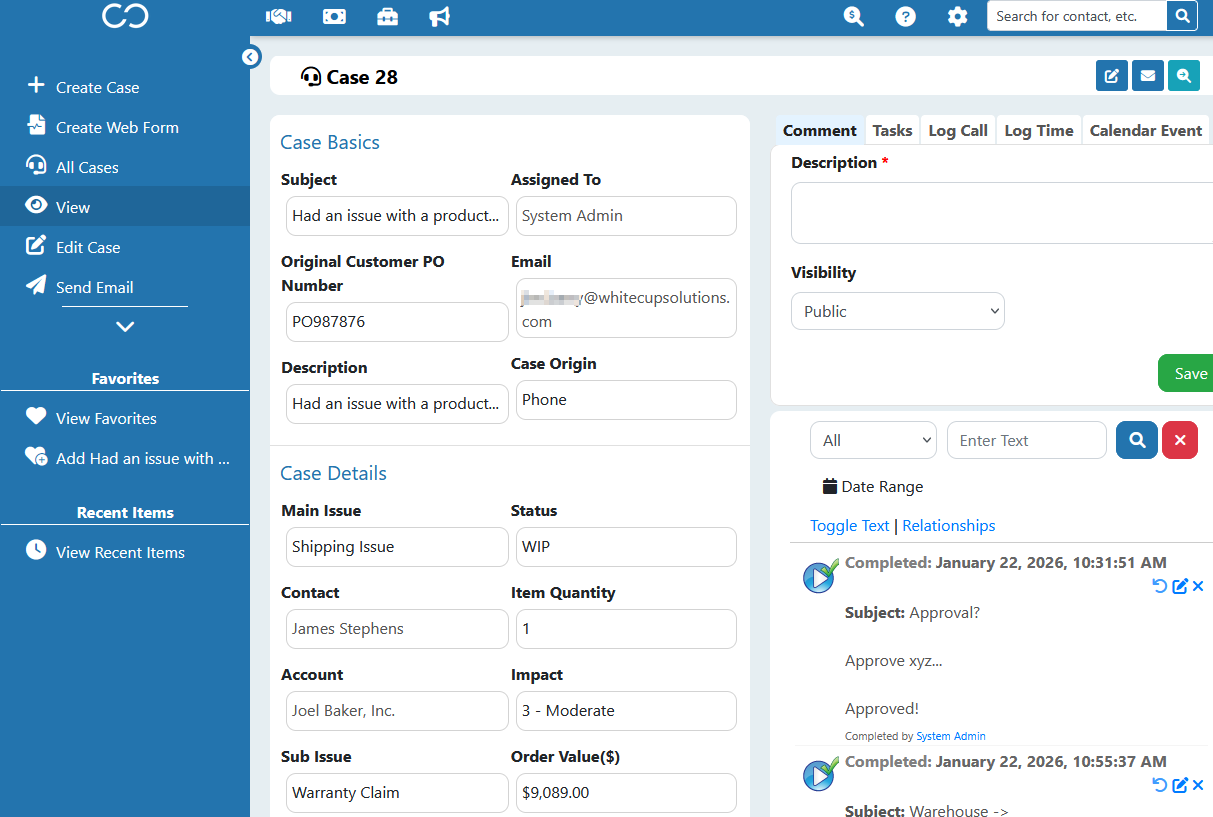Open the Calendar Event tab
This screenshot has width=1213, height=817.
(1146, 130)
